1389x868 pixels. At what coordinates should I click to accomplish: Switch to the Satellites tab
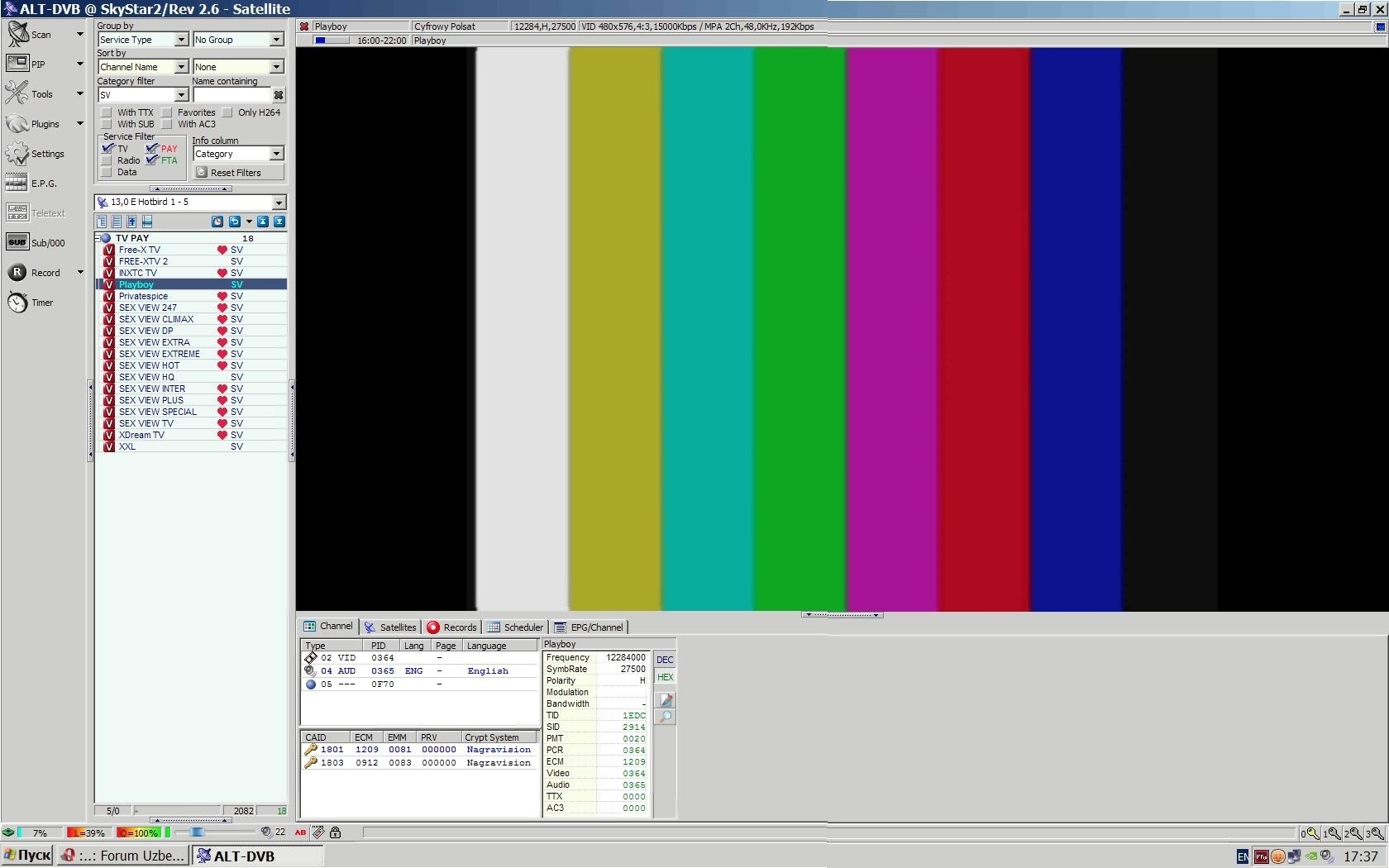pyautogui.click(x=390, y=627)
